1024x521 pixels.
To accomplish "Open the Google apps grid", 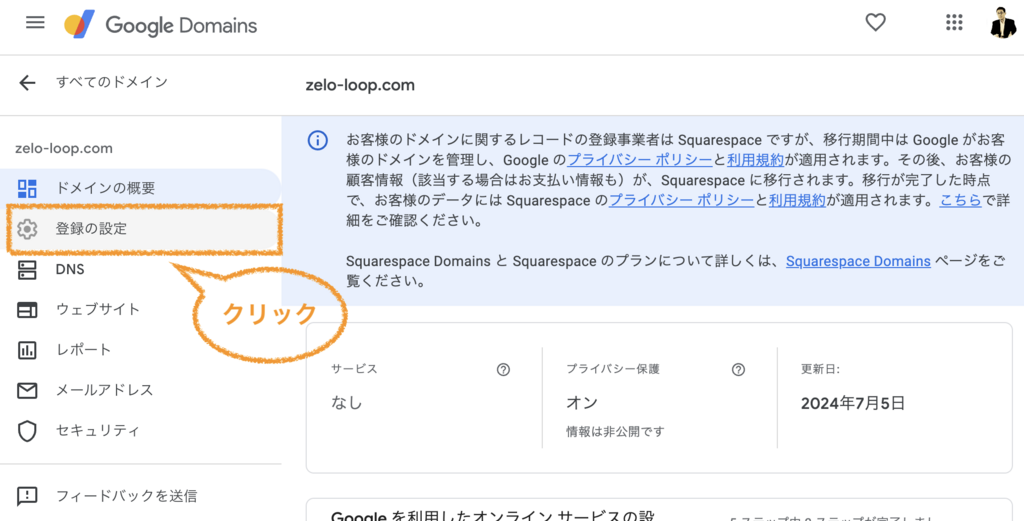I will coord(954,23).
